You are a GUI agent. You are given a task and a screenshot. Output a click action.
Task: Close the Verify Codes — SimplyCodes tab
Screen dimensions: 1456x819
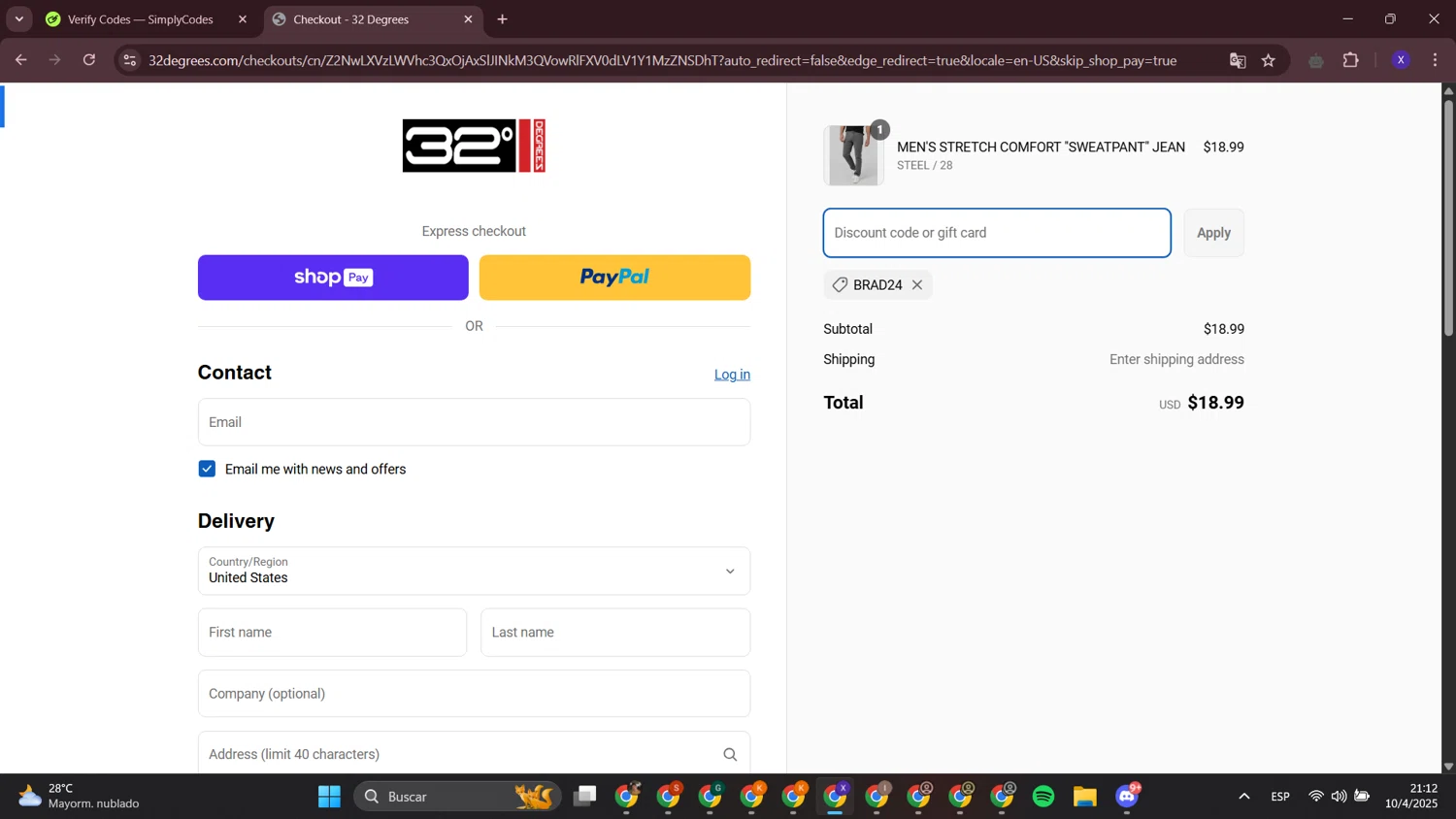pos(243,19)
